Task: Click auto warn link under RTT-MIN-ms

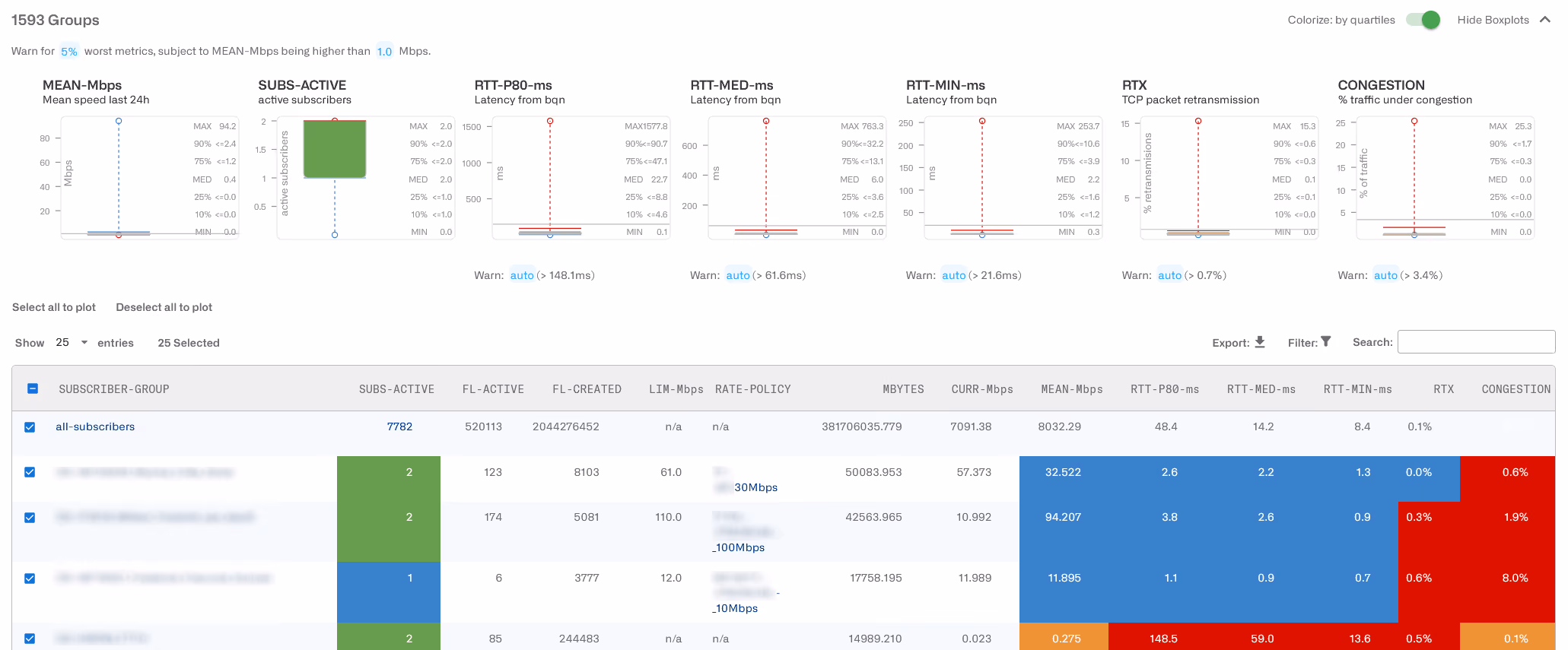Action: click(954, 275)
